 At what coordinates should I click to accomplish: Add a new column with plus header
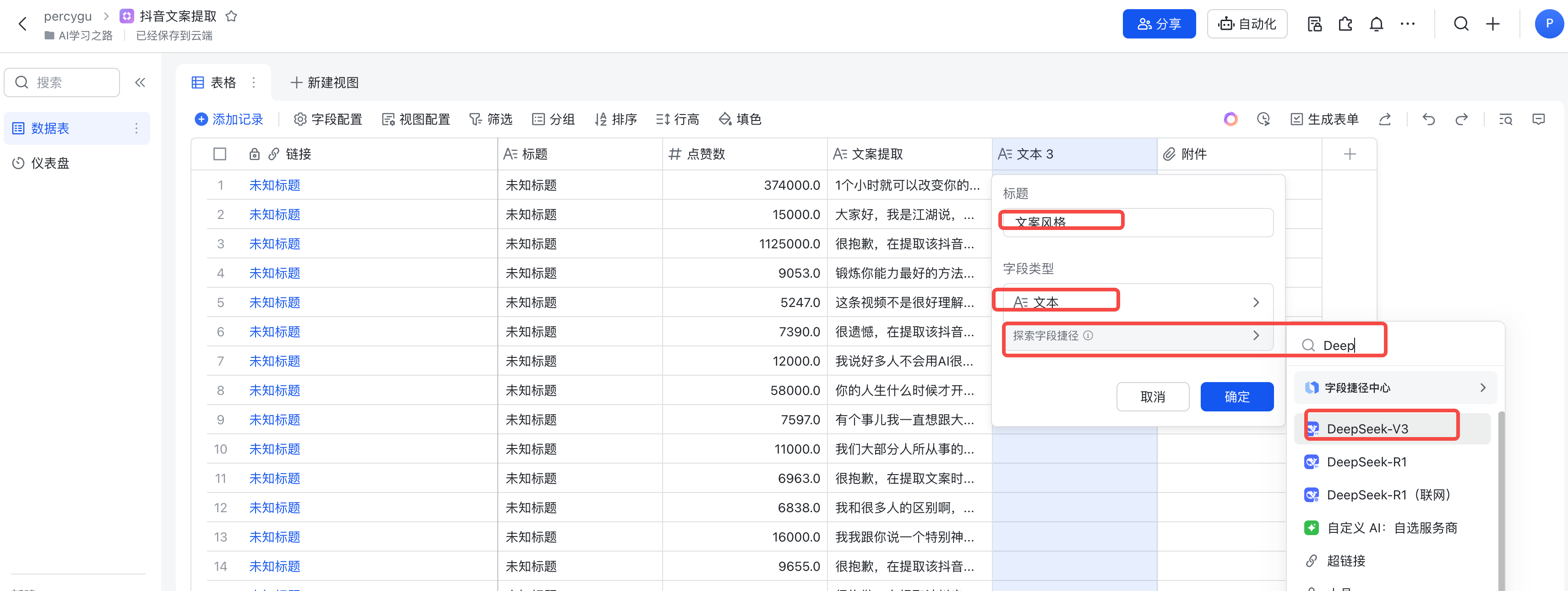tap(1350, 154)
